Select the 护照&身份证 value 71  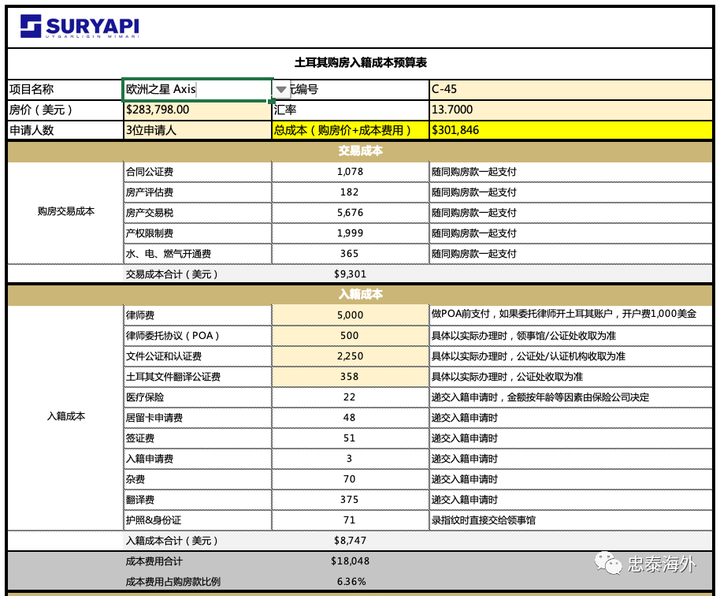coord(350,520)
